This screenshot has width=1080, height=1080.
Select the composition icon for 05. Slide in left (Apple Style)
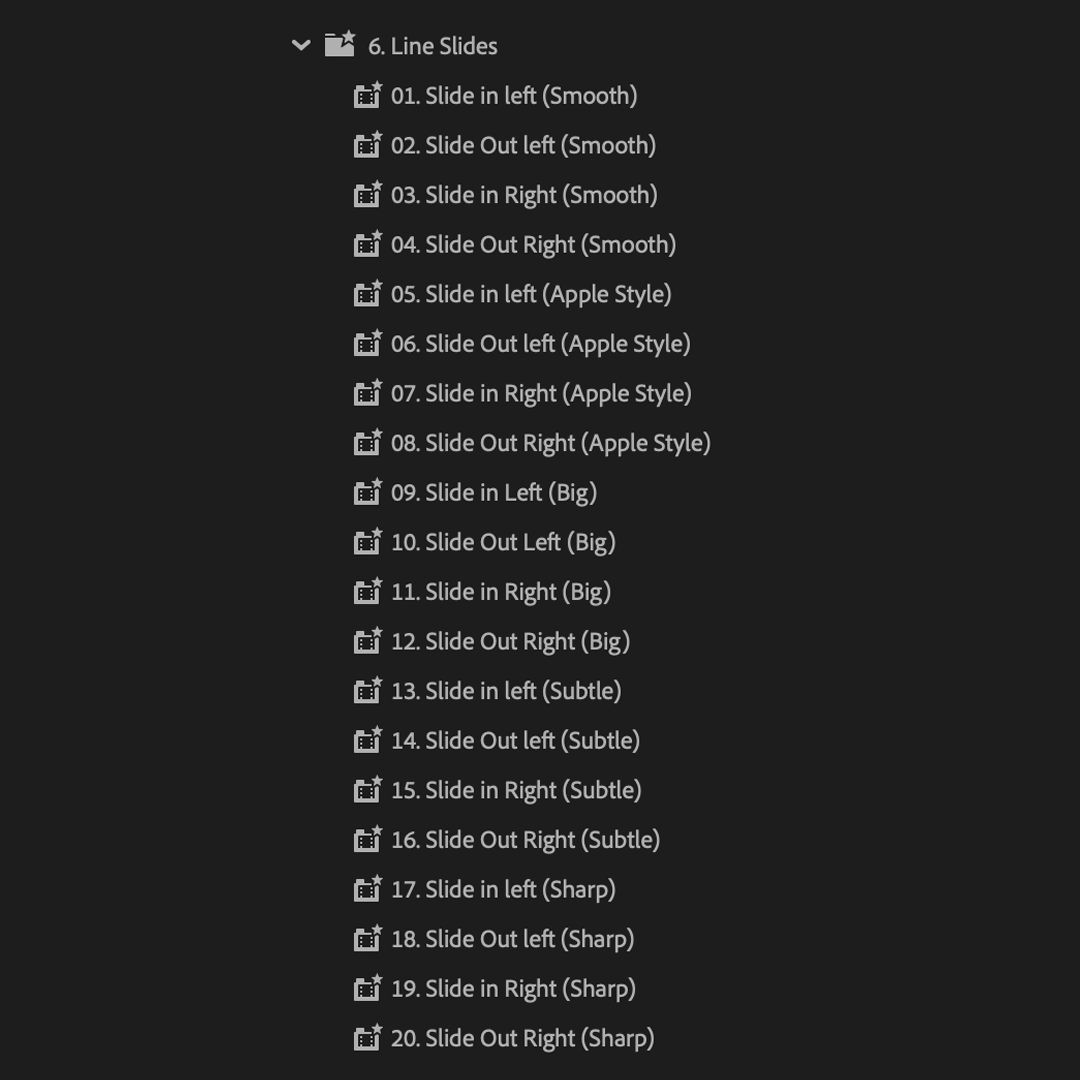tap(368, 294)
